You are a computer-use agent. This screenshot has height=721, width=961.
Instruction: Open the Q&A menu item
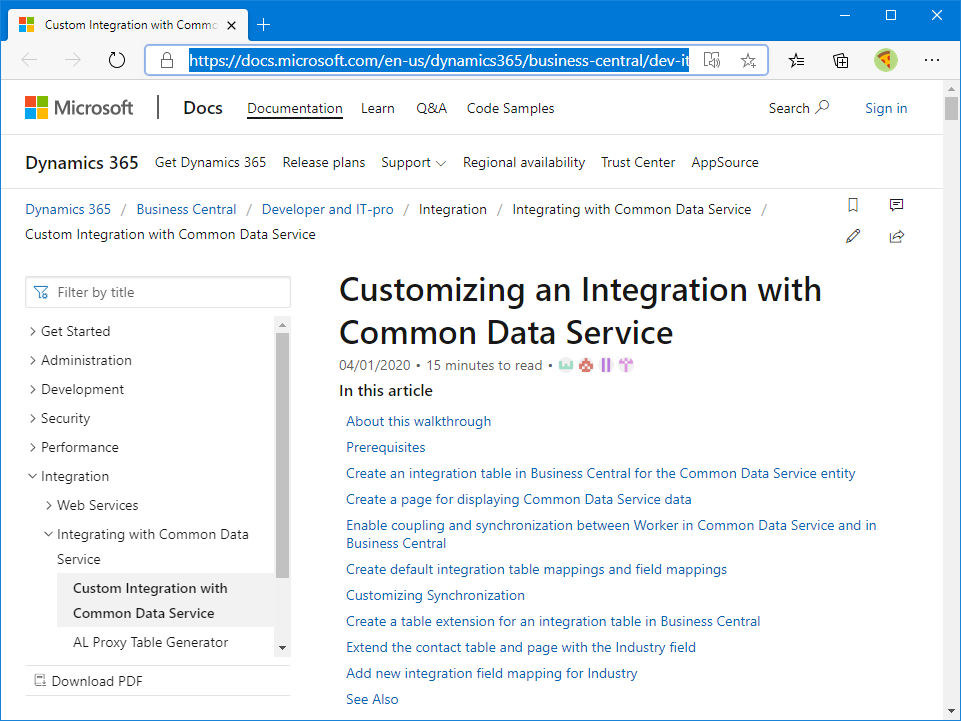[x=431, y=109]
